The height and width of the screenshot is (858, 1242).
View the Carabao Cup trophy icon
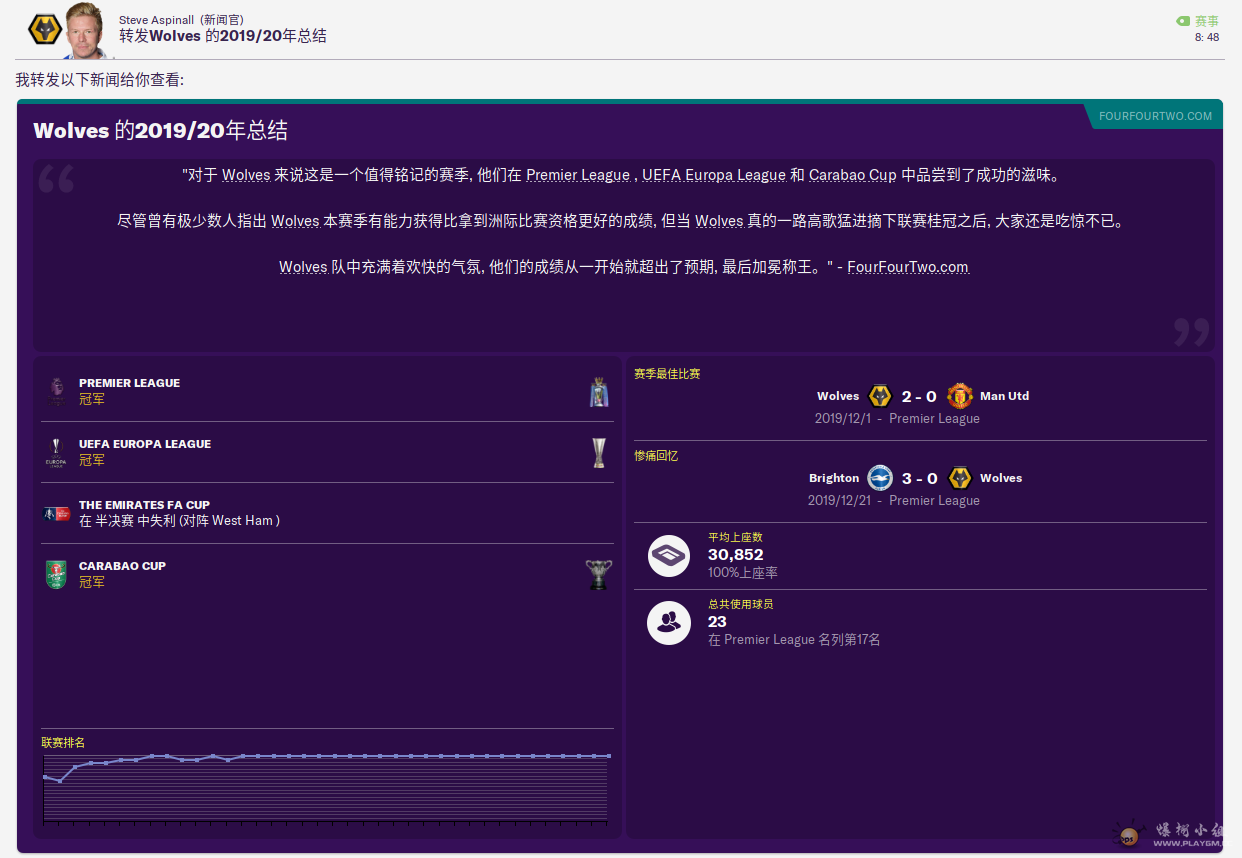point(599,574)
